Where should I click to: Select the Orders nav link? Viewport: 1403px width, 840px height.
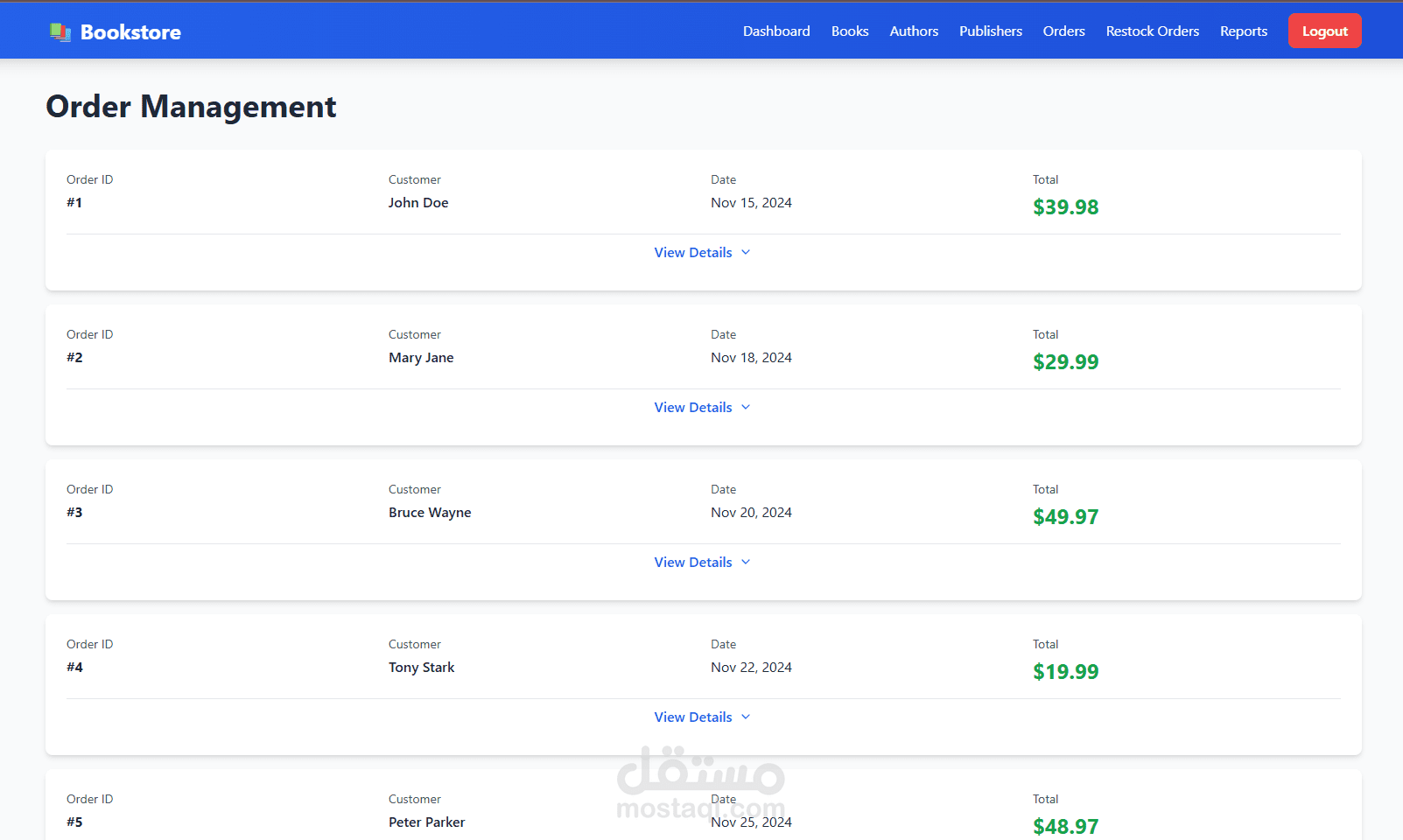[1063, 31]
